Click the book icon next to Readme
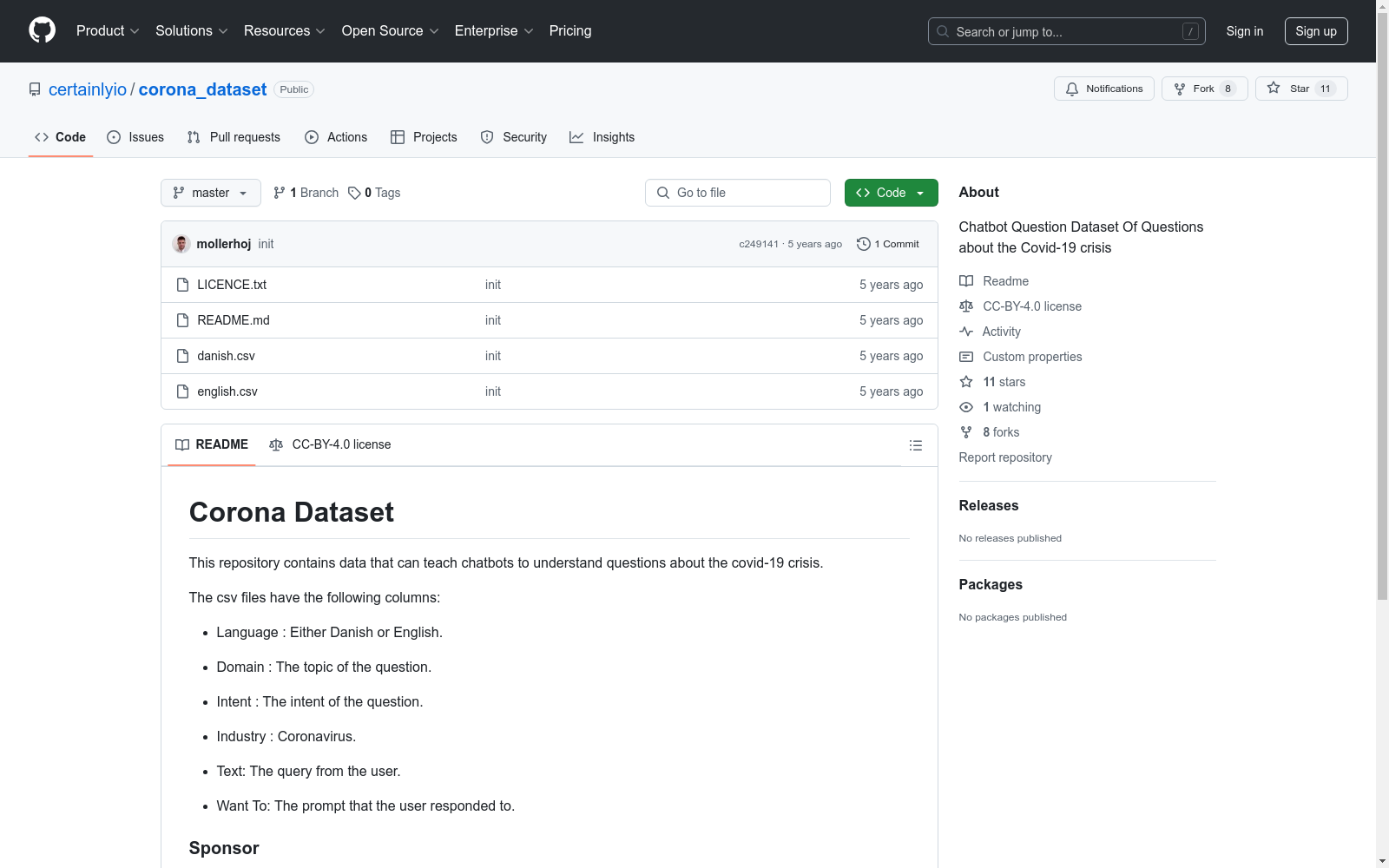This screenshot has width=1389, height=868. coord(966,281)
